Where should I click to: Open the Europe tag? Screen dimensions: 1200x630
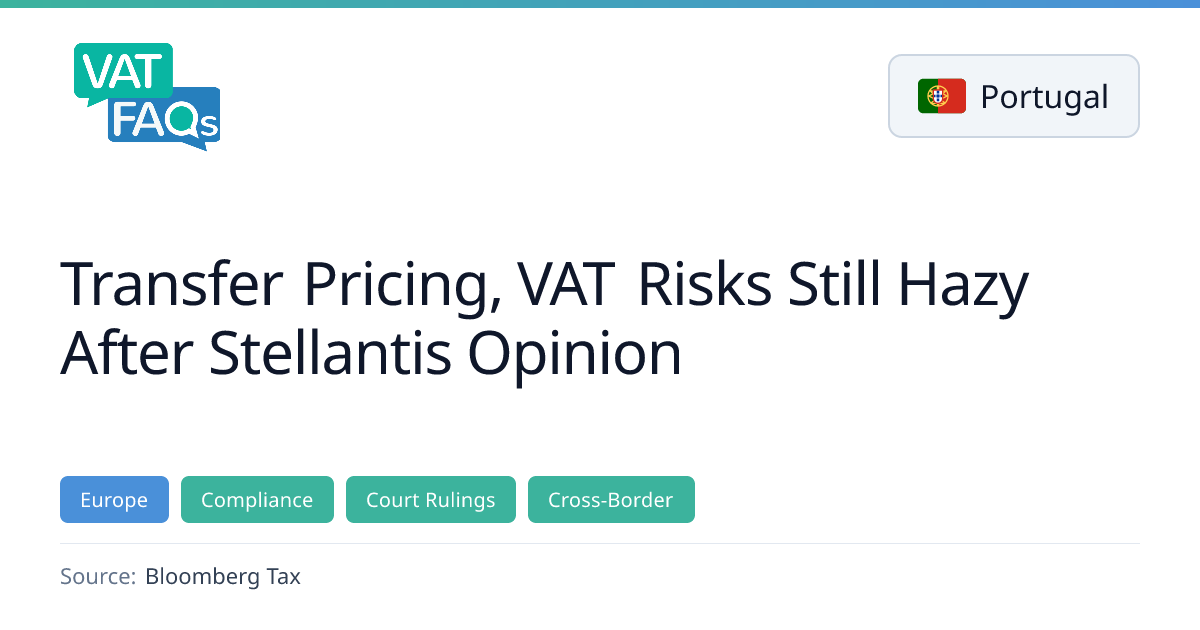pos(114,500)
